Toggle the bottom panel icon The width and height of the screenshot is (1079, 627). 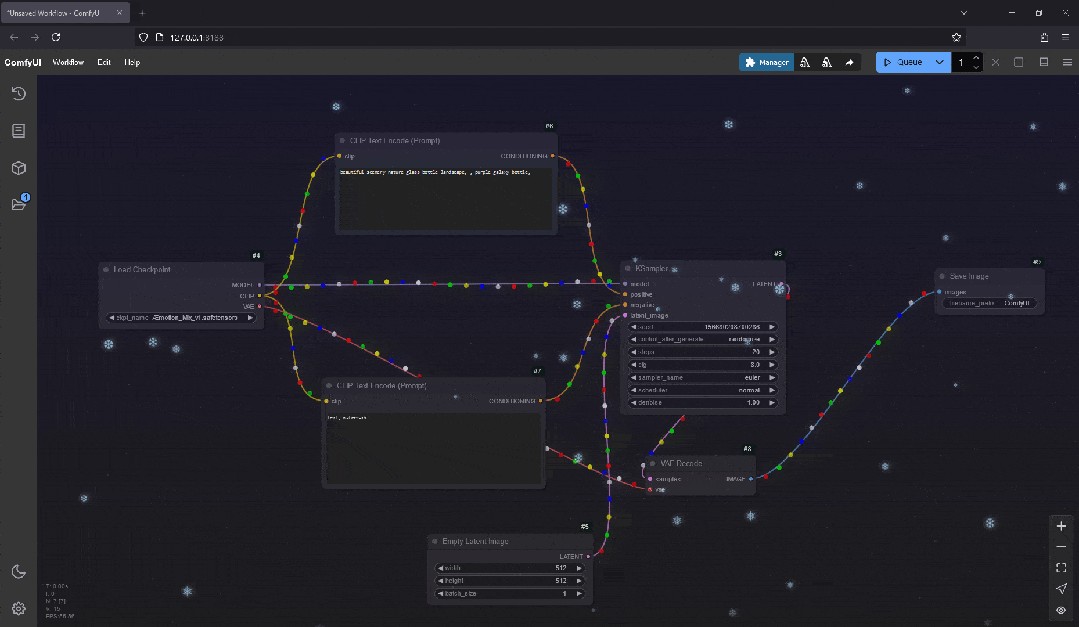1043,62
